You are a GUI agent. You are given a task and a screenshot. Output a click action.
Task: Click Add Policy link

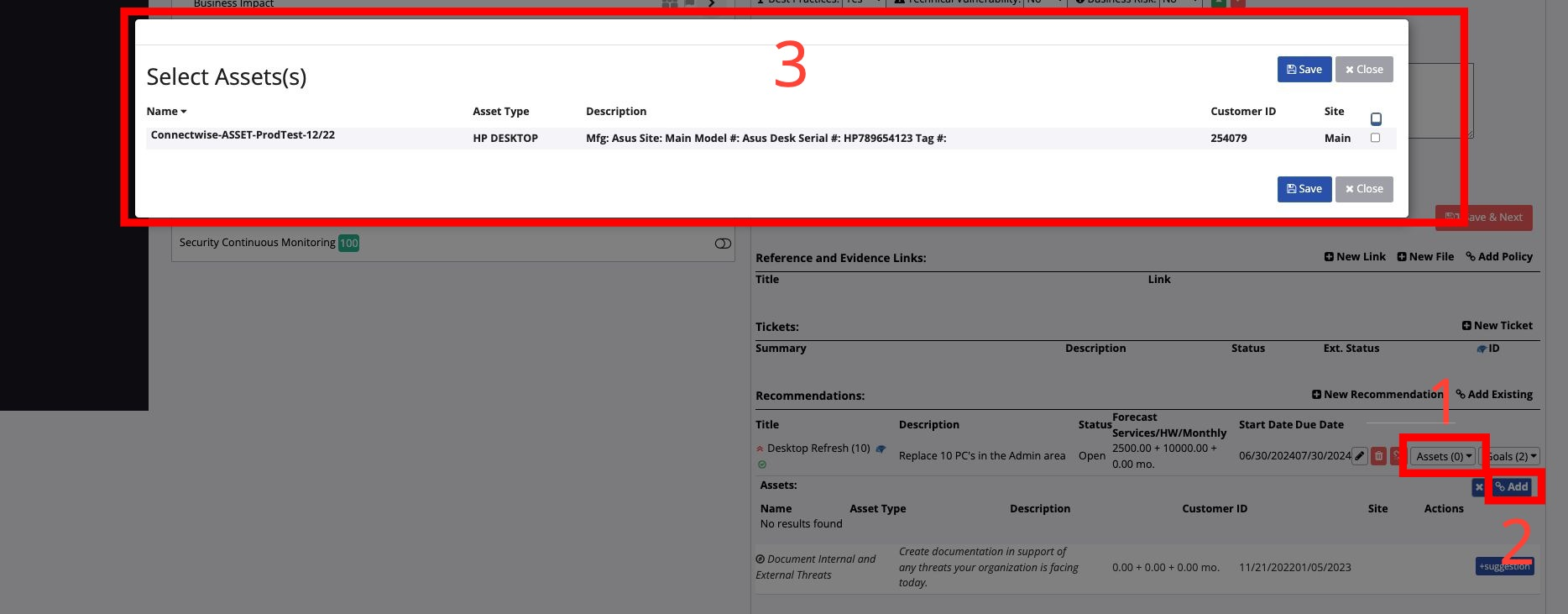(x=1499, y=257)
